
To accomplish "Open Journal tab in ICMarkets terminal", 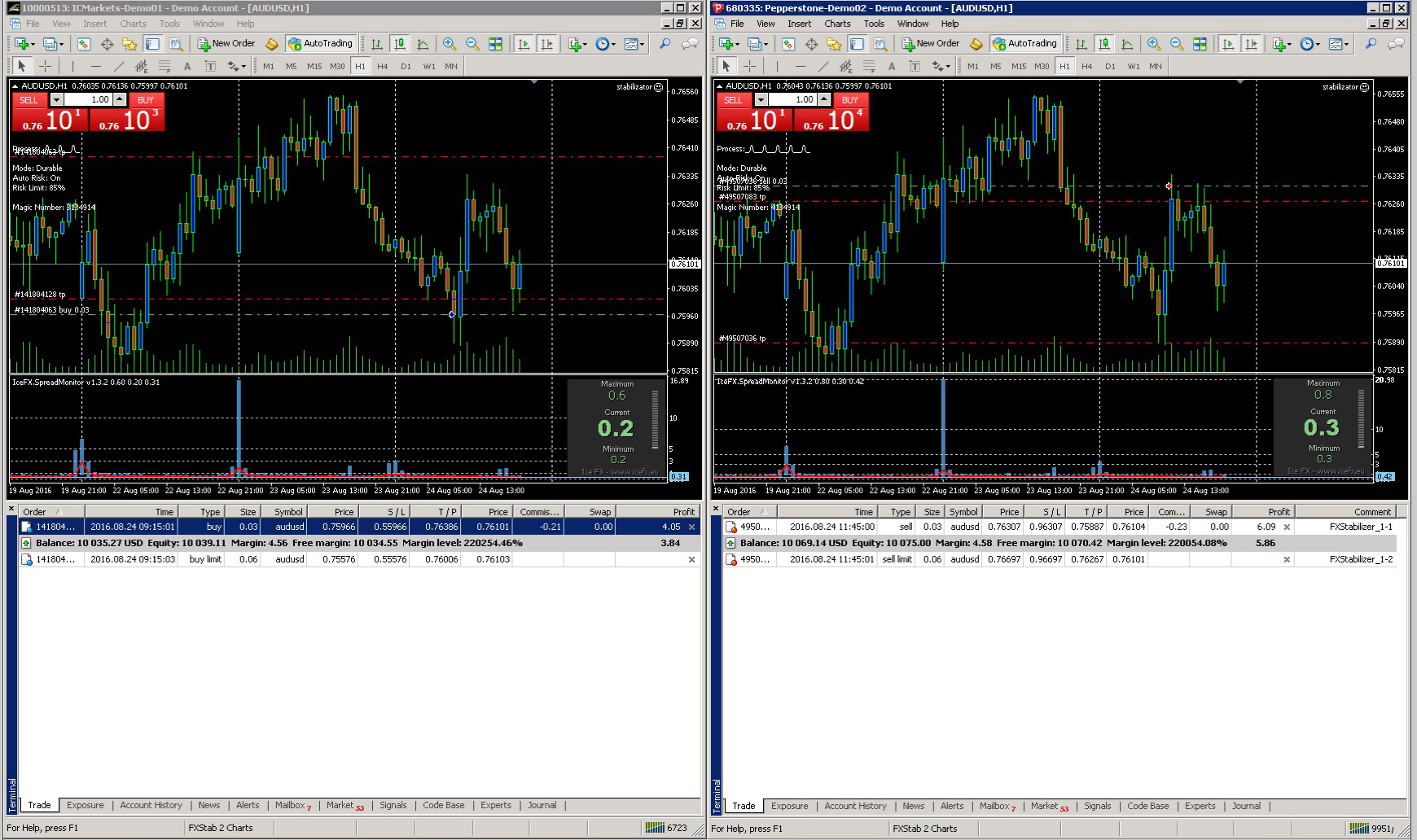I will 542,805.
